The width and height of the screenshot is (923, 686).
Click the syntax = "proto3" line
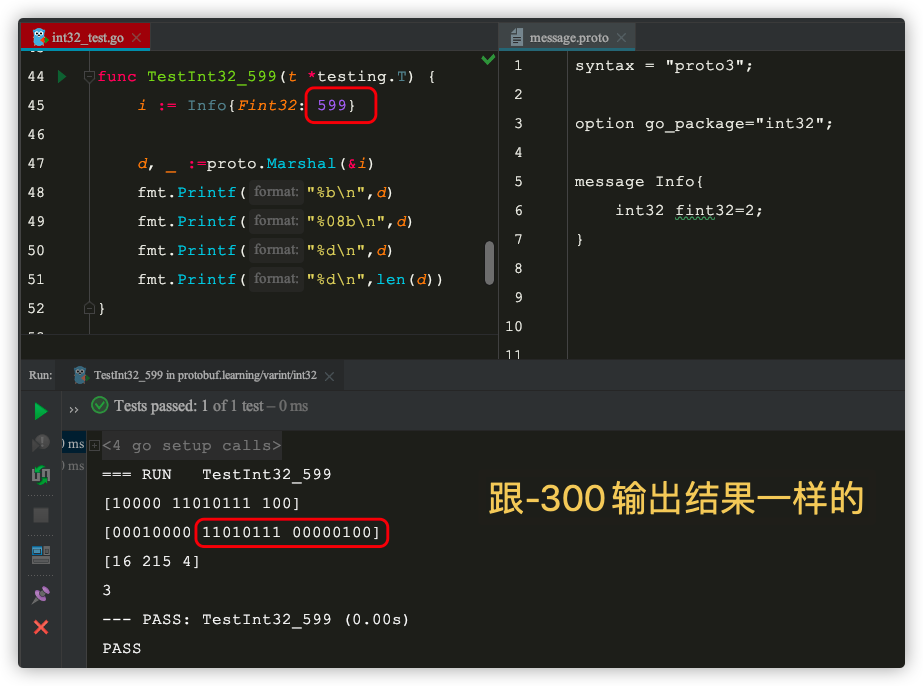pos(664,65)
